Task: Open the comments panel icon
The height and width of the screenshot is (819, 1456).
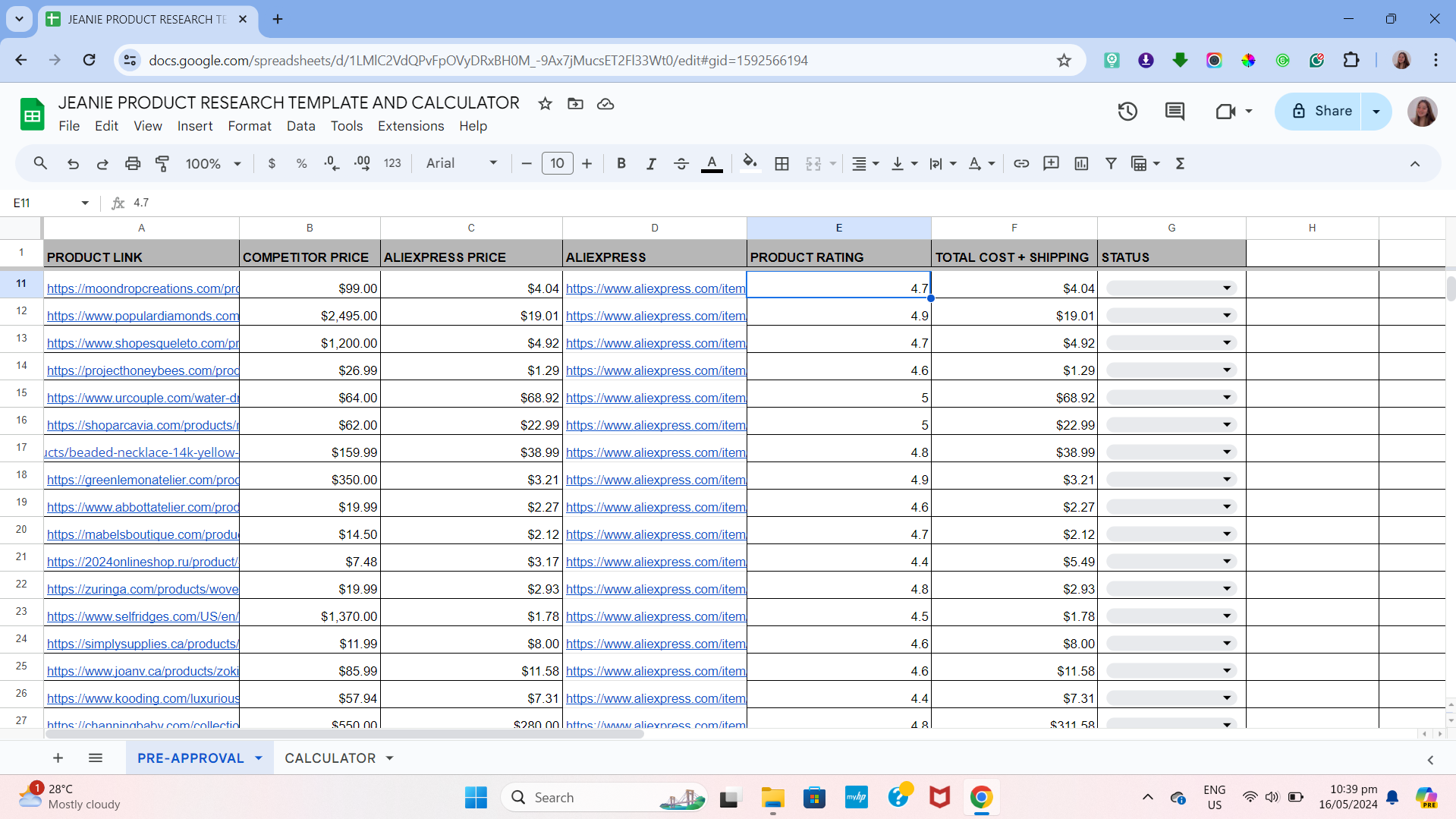Action: coord(1175,112)
